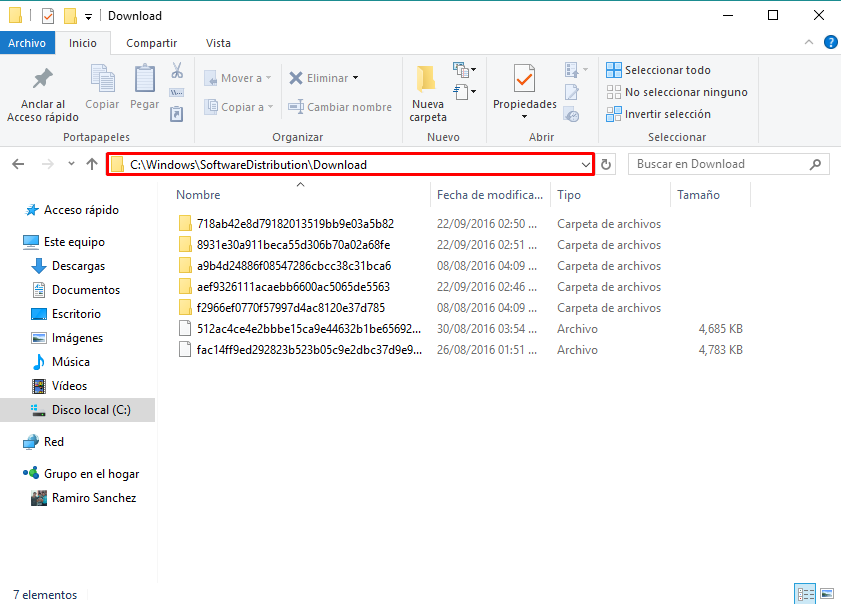Image resolution: width=841 pixels, height=604 pixels.
Task: Open Descargas in sidebar
Action: [78, 266]
